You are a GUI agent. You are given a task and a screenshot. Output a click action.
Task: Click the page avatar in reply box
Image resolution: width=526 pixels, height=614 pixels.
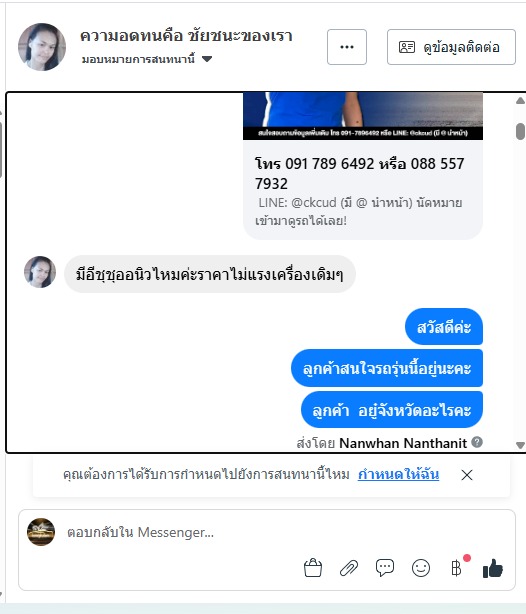(41, 532)
